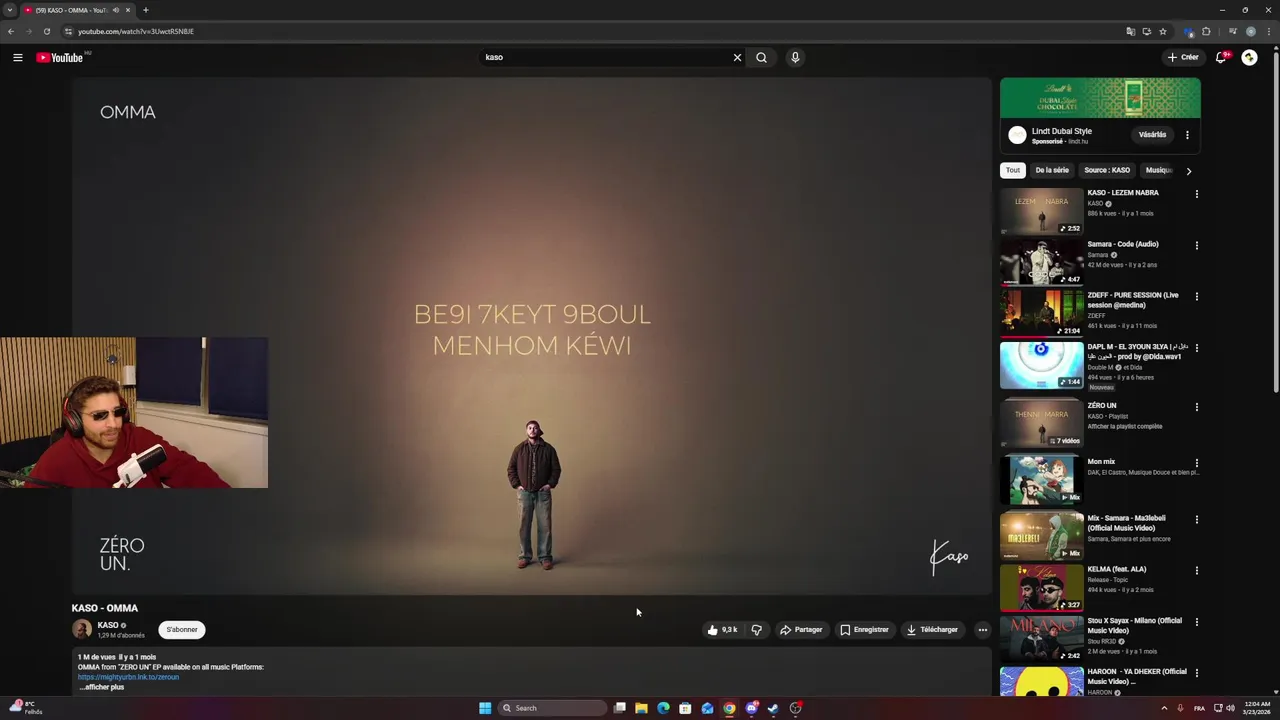
Task: Click Télécharger to download the video
Action: tap(932, 630)
